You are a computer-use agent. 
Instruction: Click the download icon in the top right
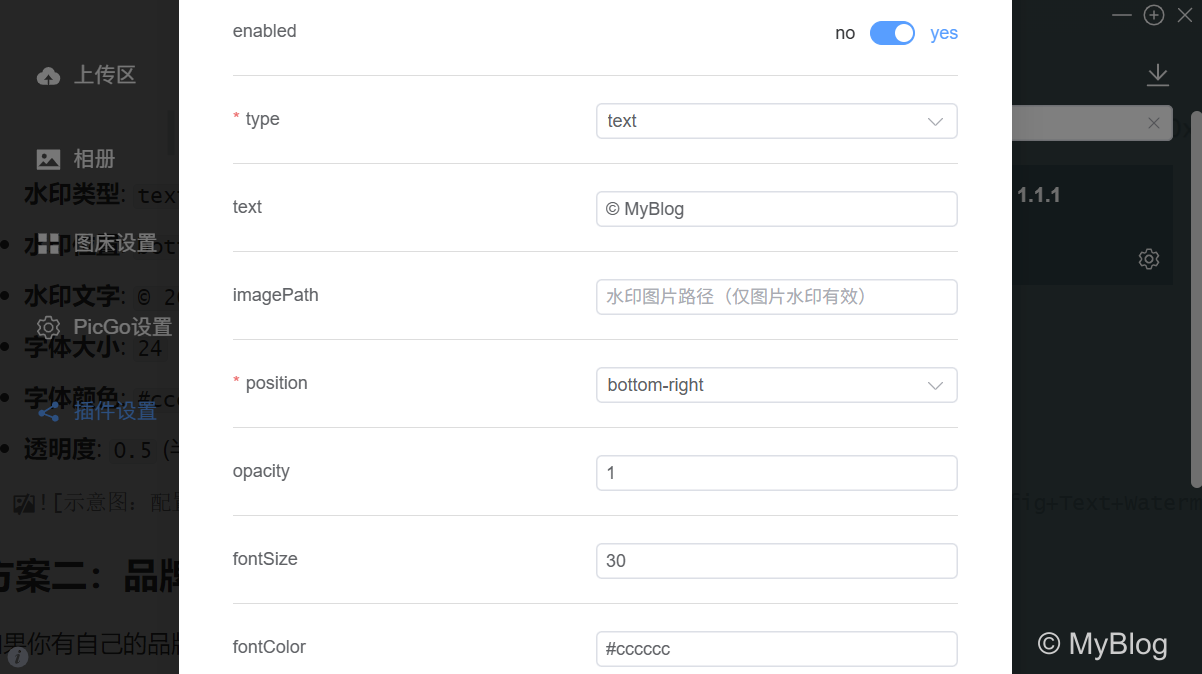[x=1157, y=74]
